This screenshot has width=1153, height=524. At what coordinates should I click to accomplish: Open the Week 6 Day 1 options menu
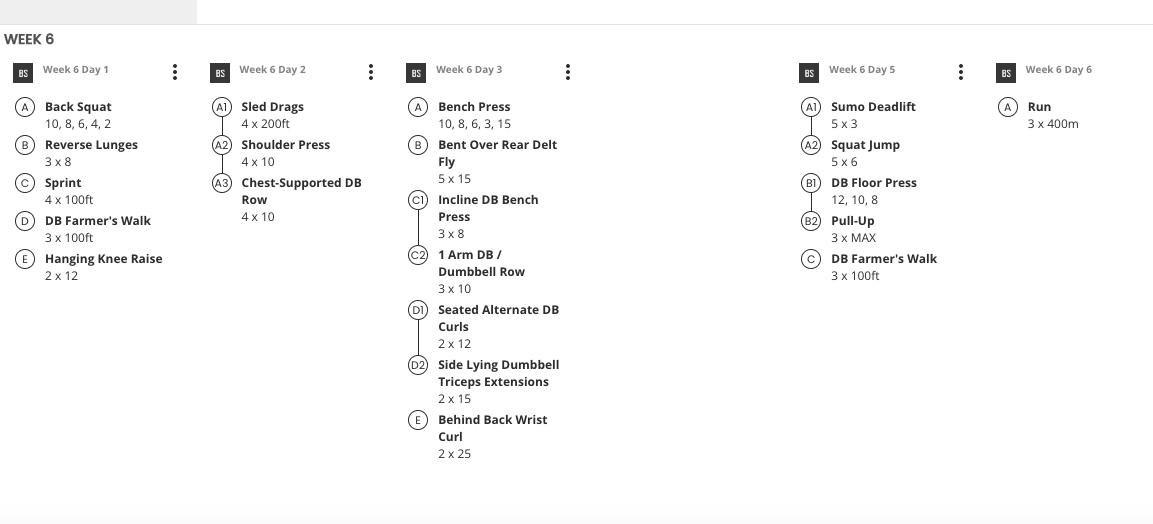point(174,71)
